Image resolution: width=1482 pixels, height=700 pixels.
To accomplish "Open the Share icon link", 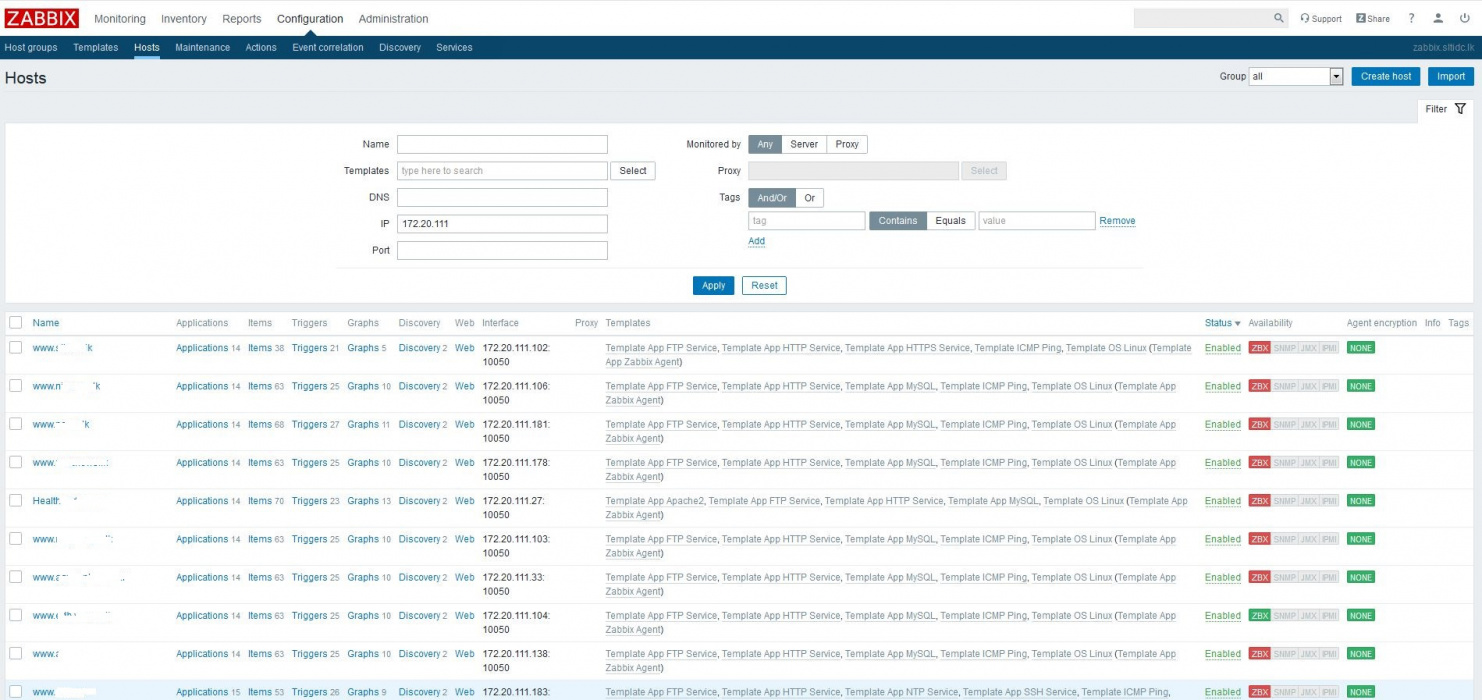I will 1373,18.
